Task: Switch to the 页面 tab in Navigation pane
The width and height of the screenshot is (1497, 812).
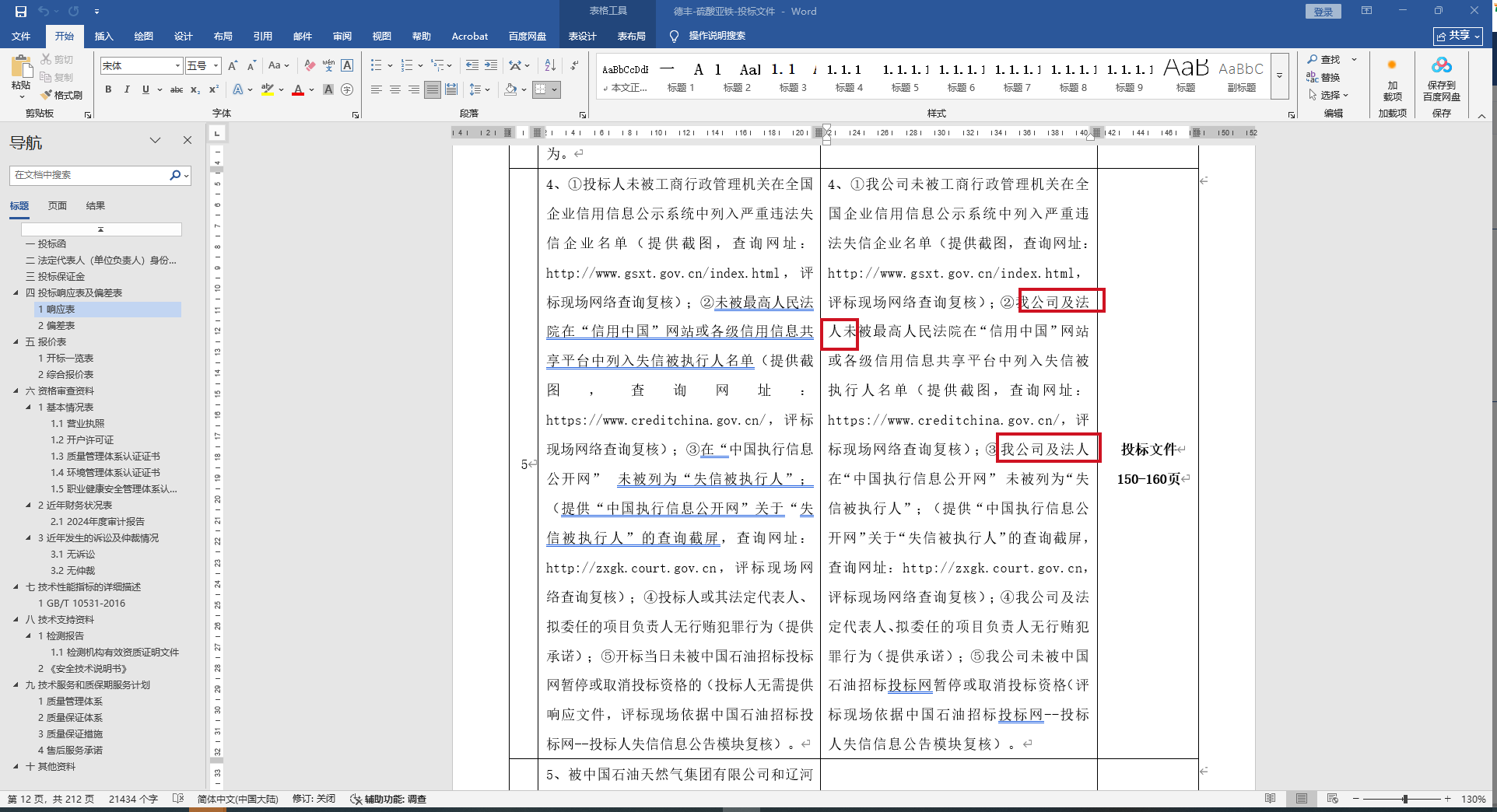Action: click(58, 206)
